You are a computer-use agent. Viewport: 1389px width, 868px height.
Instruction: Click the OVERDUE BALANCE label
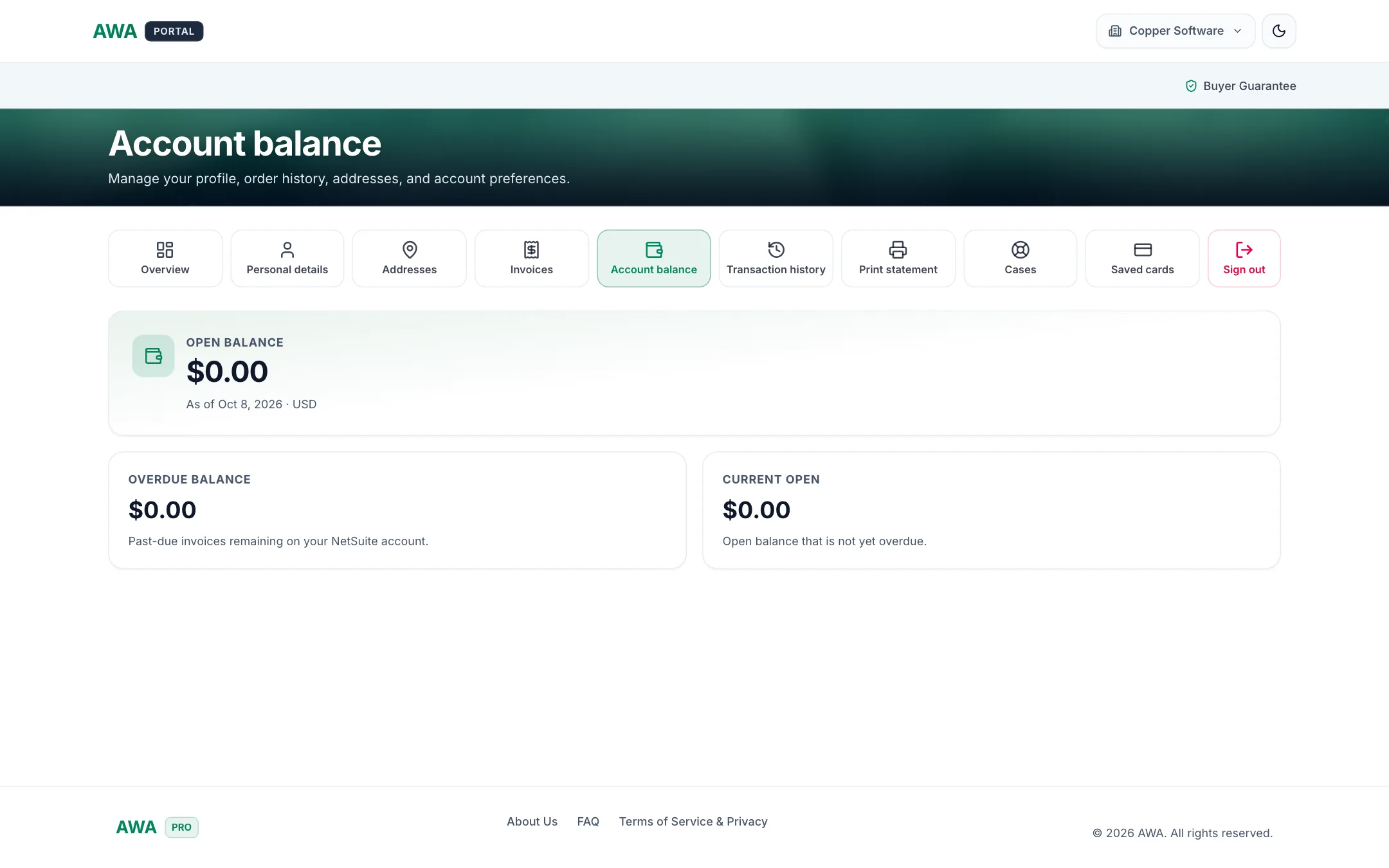[x=190, y=480]
